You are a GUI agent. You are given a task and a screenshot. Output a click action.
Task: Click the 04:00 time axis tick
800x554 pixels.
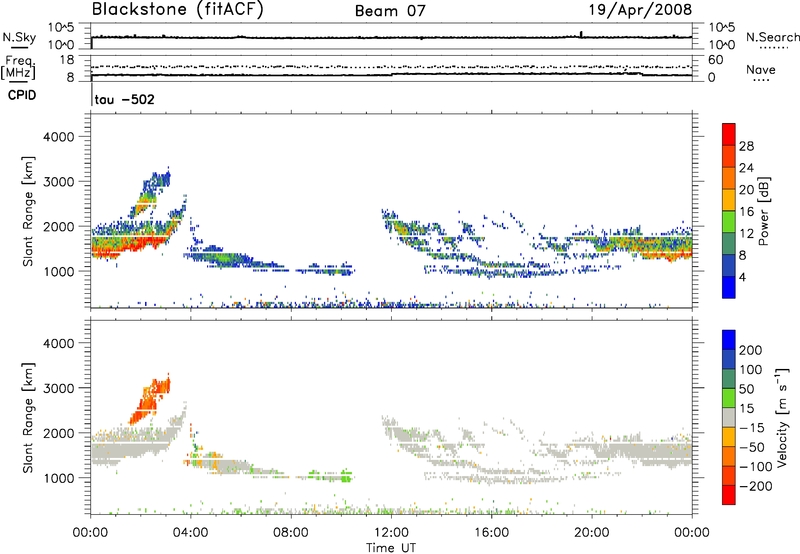(191, 533)
